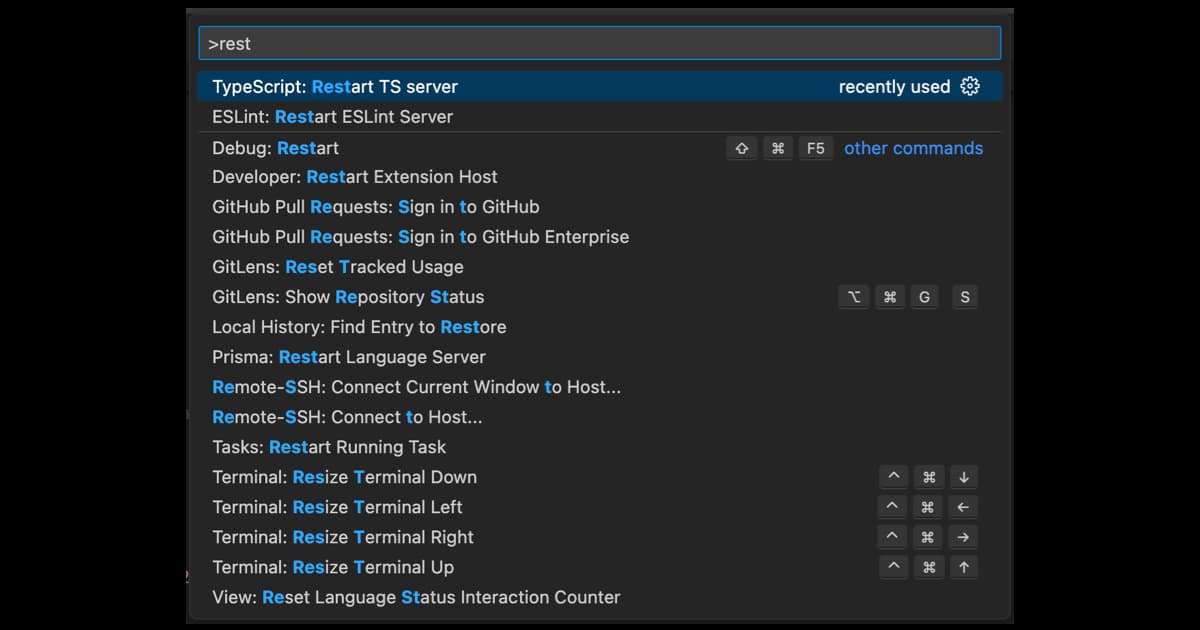Click the 'recently used' label
This screenshot has width=1200, height=630.
(x=894, y=87)
